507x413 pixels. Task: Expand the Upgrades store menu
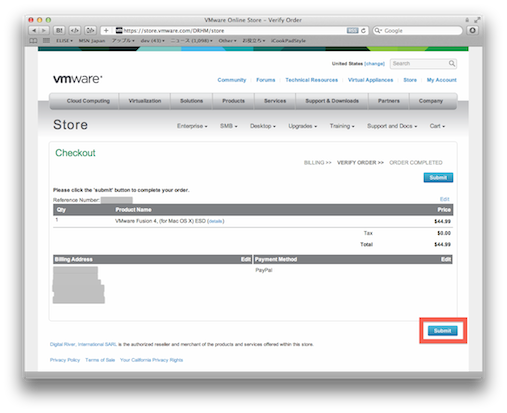coord(303,126)
